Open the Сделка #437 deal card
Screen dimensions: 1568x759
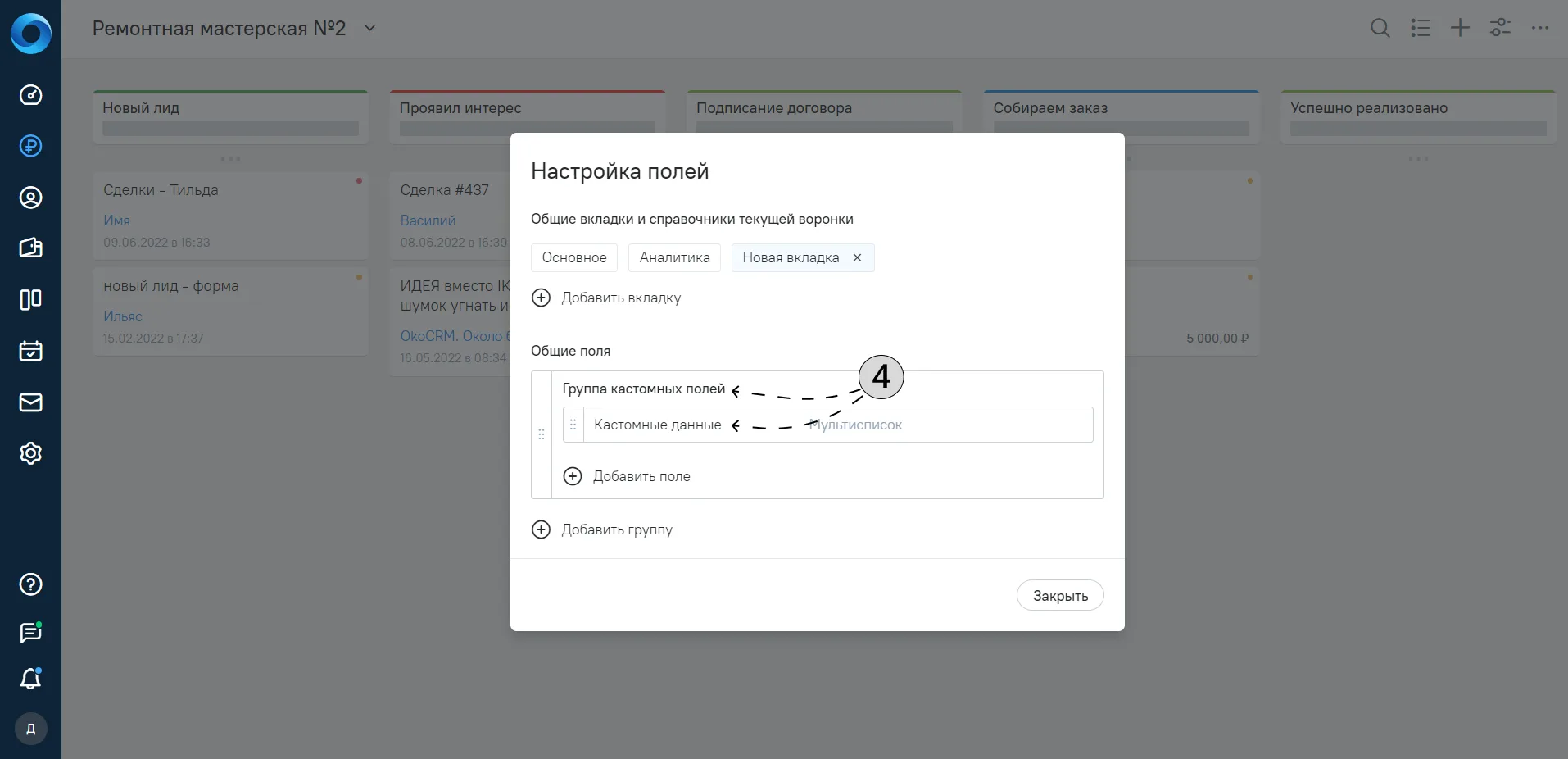[x=451, y=216]
